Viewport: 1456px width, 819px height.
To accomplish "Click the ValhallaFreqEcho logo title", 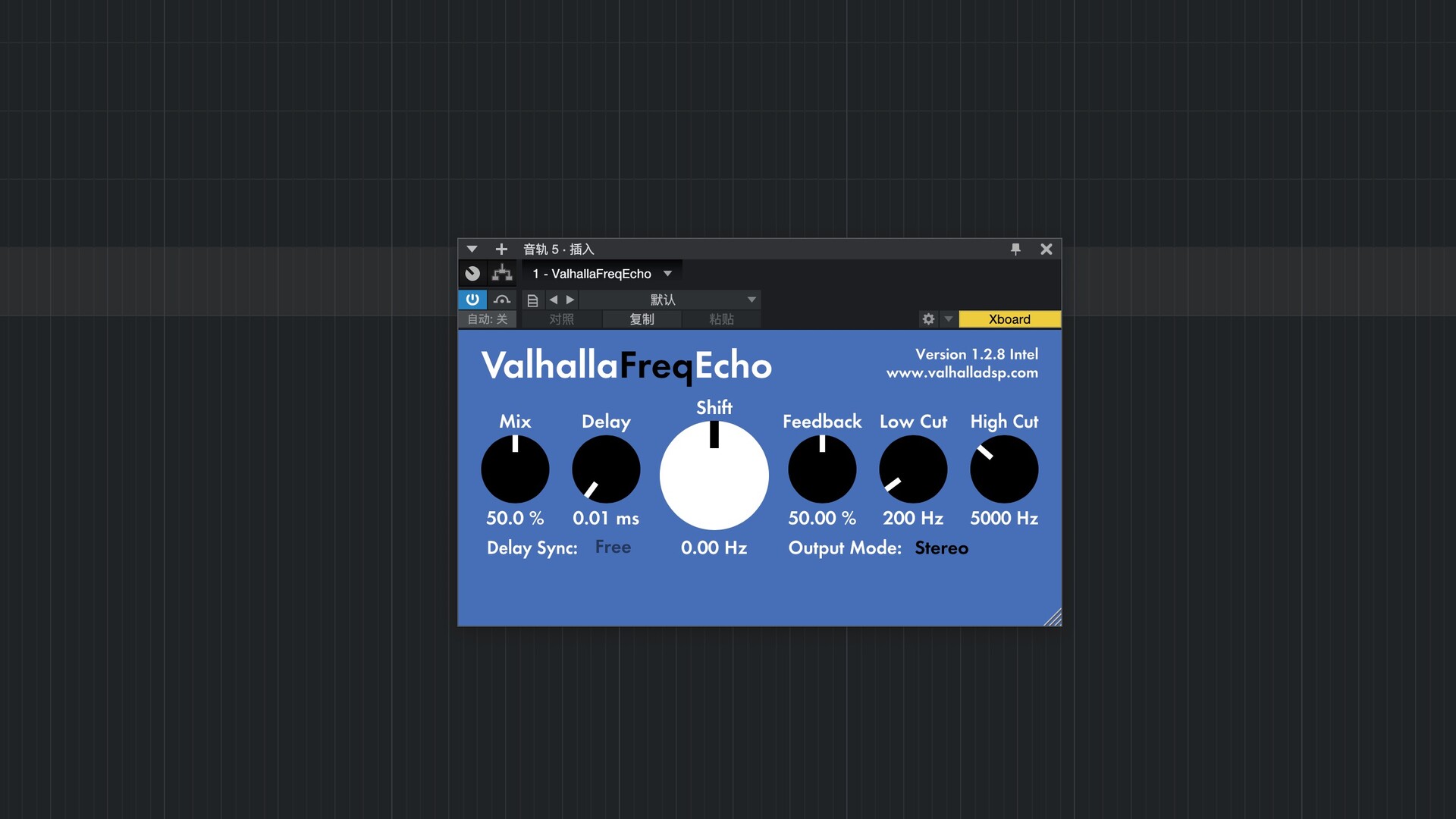I will click(x=626, y=366).
